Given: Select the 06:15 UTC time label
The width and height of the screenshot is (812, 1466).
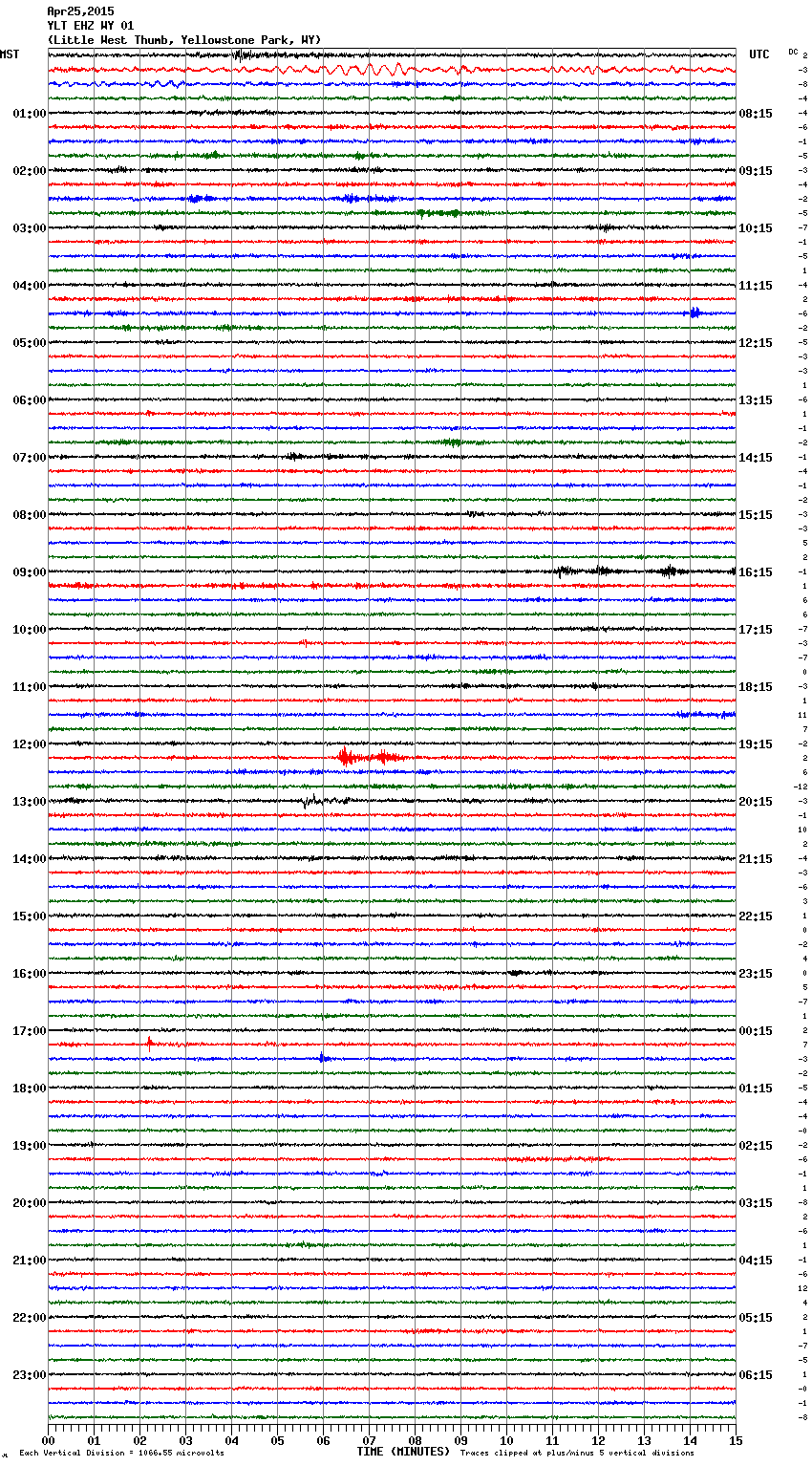Looking at the screenshot, I should (756, 1375).
